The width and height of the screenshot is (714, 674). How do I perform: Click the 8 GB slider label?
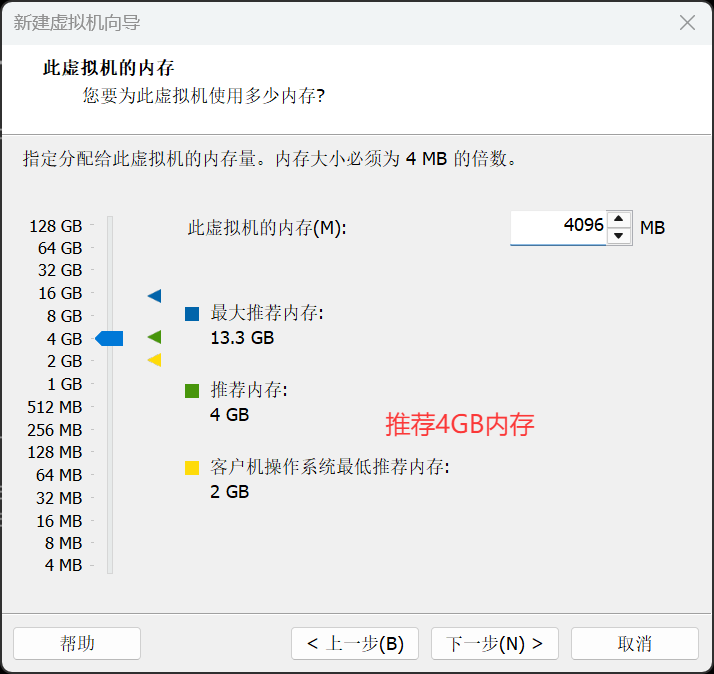point(65,316)
